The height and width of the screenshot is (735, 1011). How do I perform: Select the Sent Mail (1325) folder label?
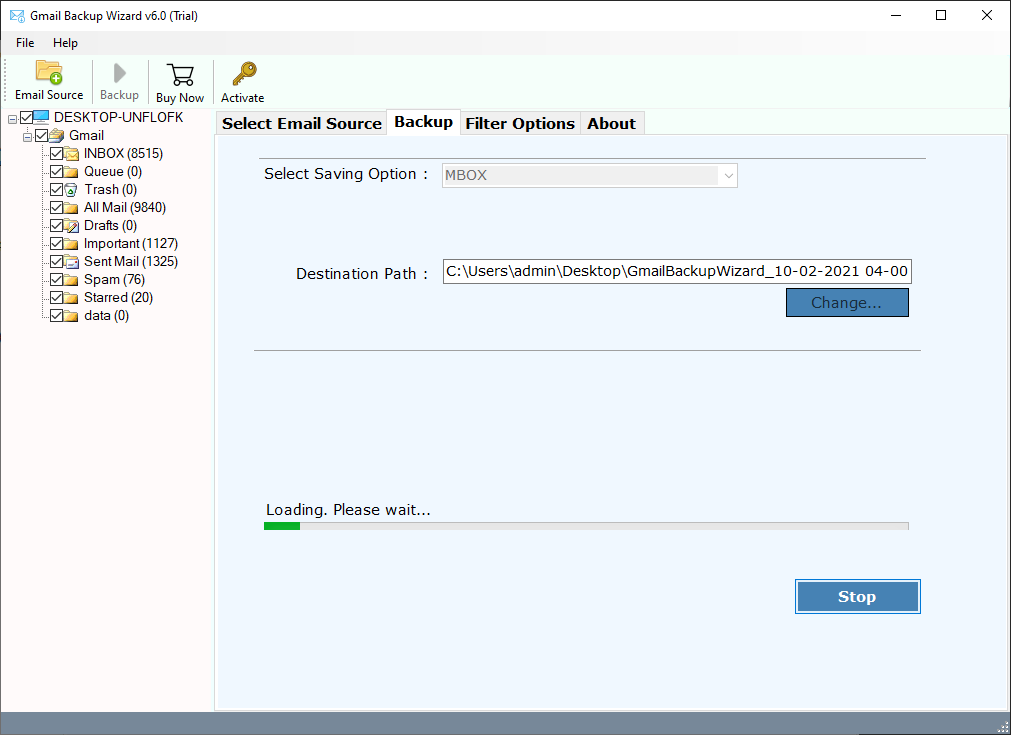pos(131,262)
